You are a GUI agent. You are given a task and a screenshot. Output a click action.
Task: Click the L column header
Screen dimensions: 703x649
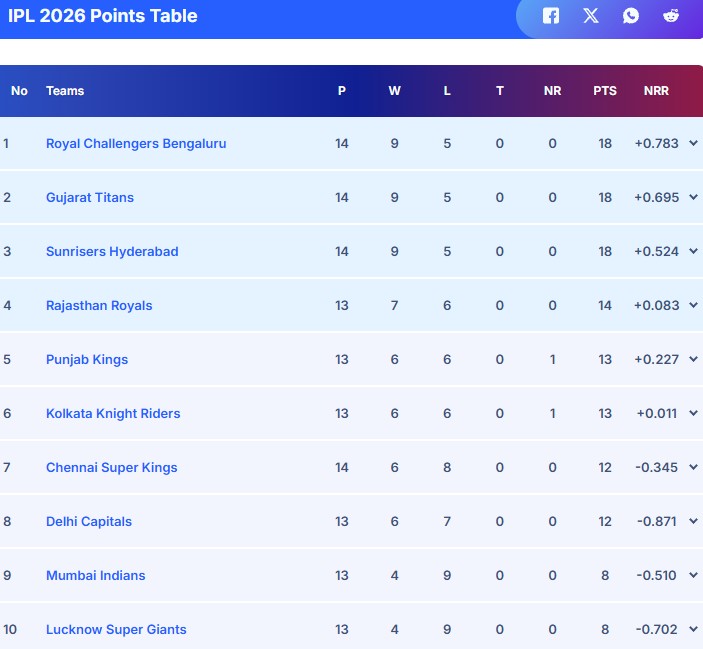click(x=447, y=91)
